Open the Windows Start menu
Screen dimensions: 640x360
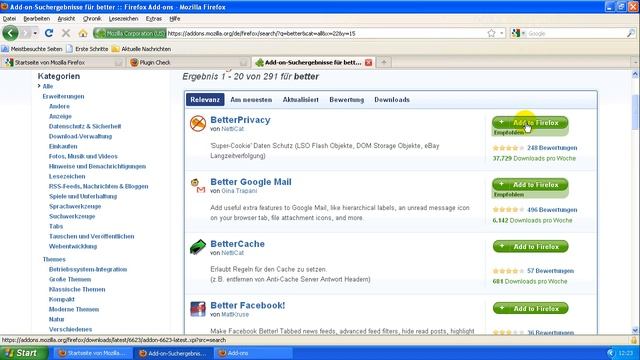[23, 353]
